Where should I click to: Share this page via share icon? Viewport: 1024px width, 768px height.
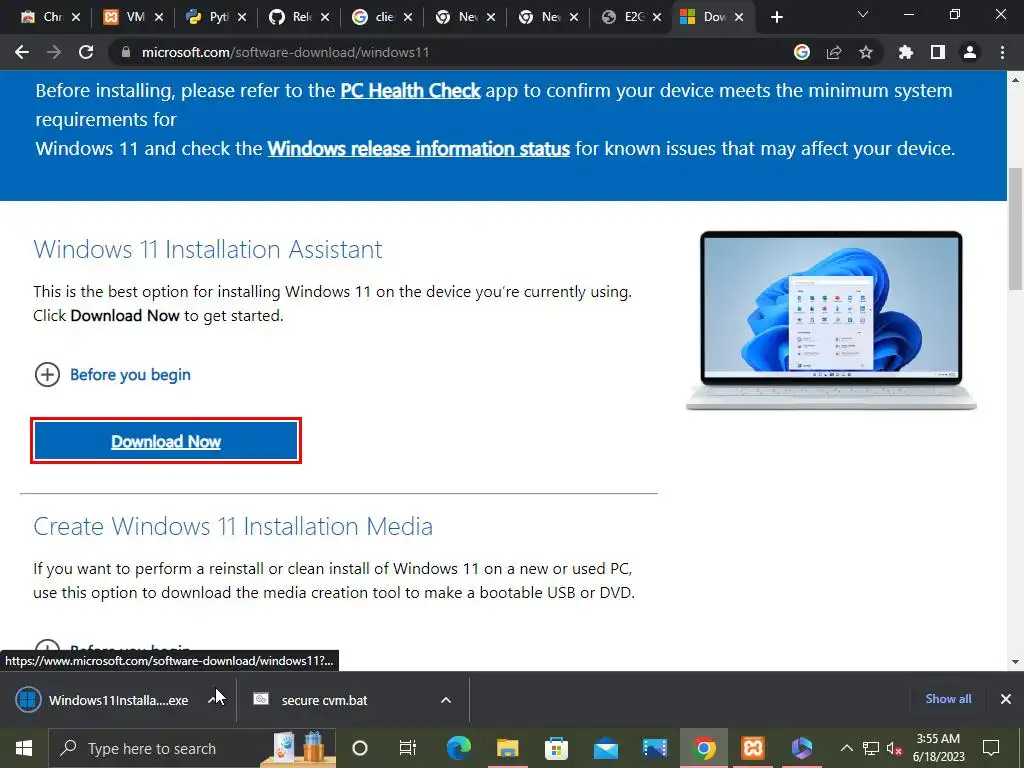point(834,52)
